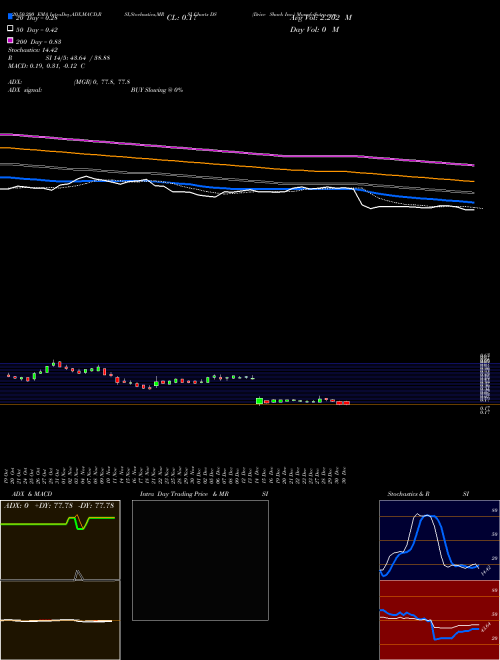Screen dimensions: 500x660
Task: Click the 'SI 14/3: 43.64 / 38.88' value
Action: click(78, 58)
